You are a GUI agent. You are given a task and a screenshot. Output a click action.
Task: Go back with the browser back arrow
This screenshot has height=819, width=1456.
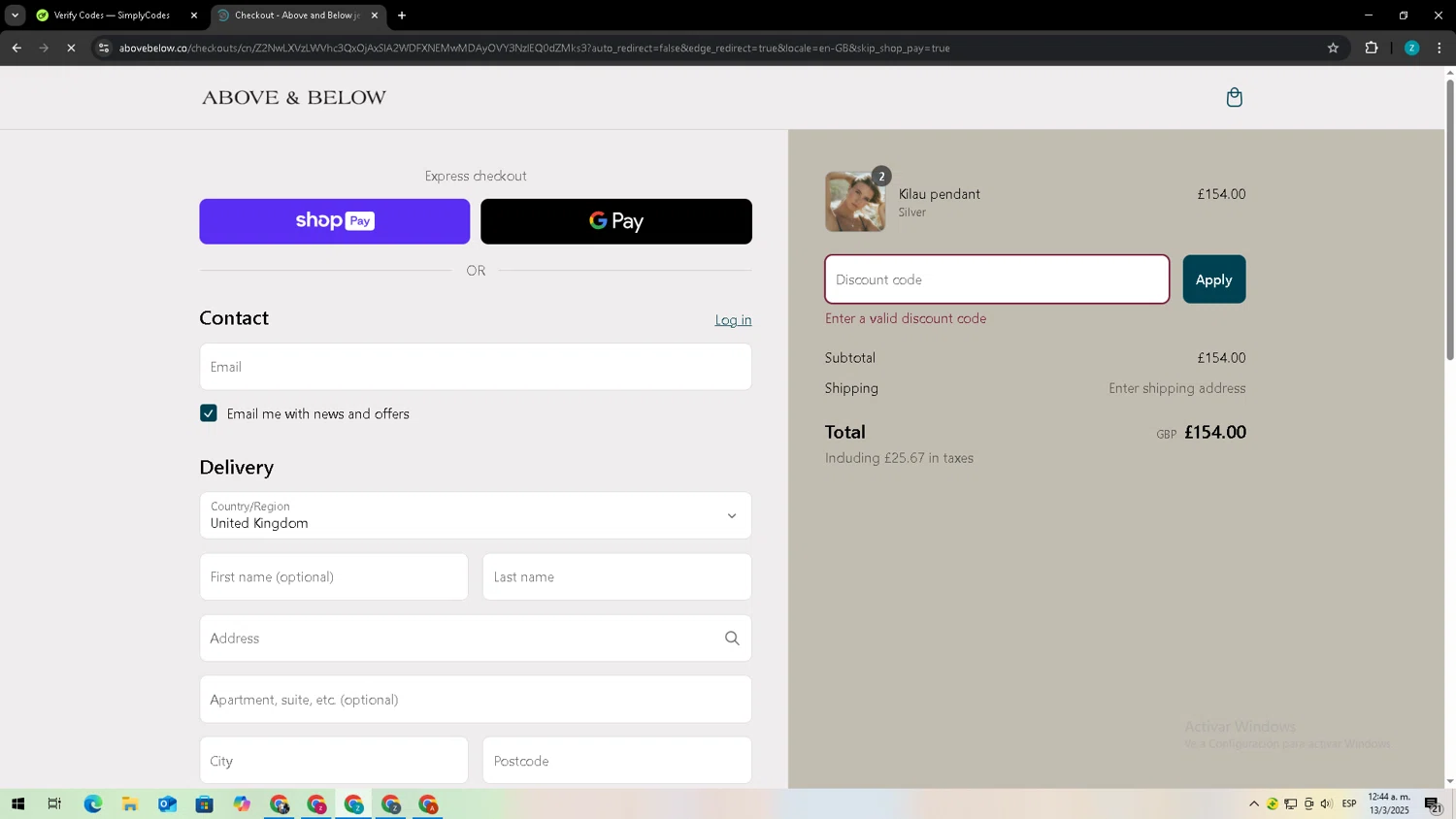pos(17,48)
